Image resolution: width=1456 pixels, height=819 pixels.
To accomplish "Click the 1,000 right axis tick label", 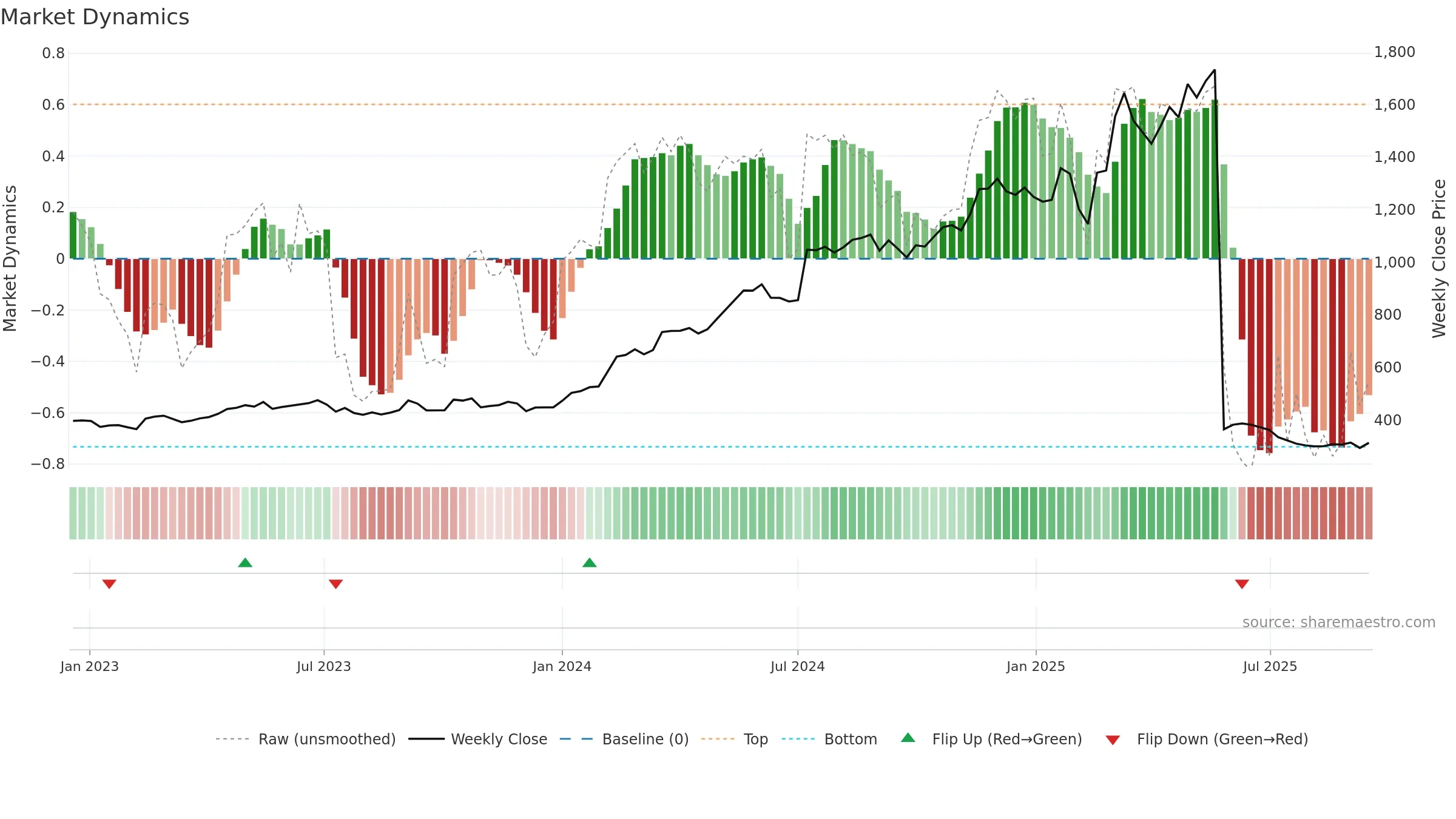I will (x=1395, y=262).
